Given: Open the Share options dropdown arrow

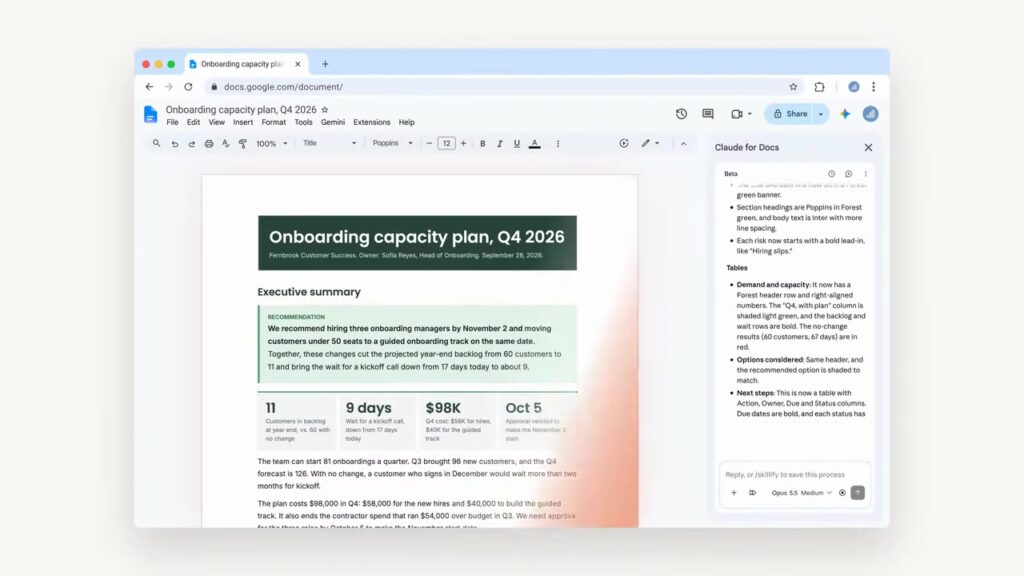Looking at the screenshot, I should [x=821, y=114].
